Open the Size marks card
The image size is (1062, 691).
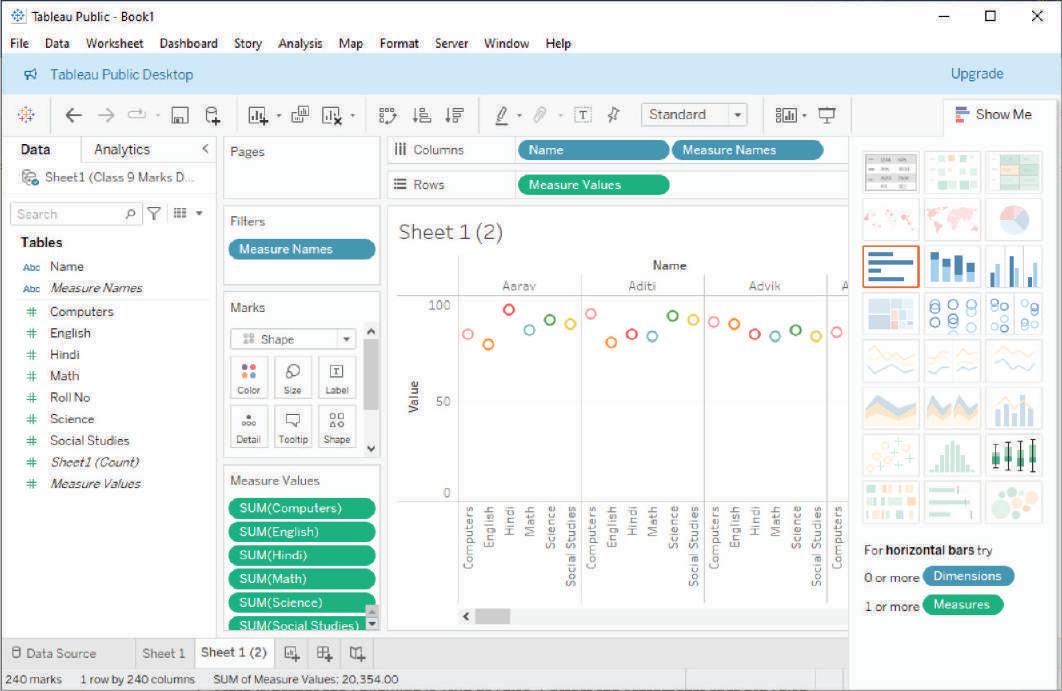293,378
